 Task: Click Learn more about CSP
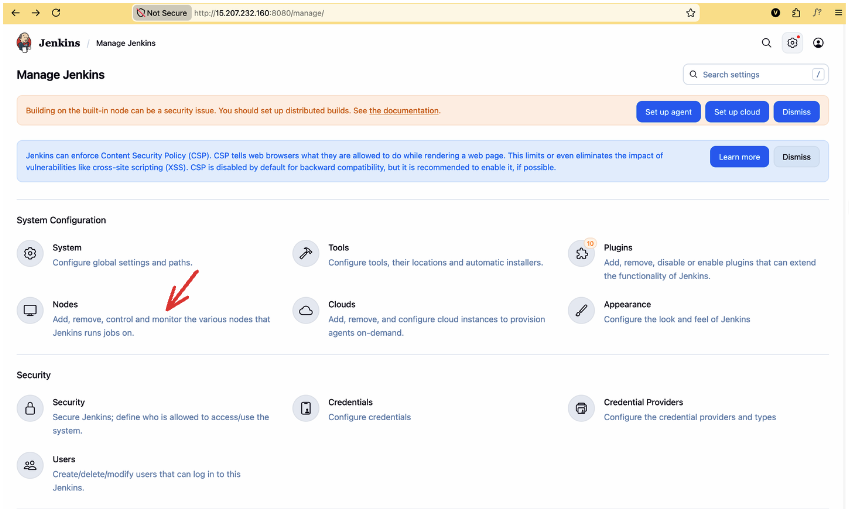tap(739, 157)
